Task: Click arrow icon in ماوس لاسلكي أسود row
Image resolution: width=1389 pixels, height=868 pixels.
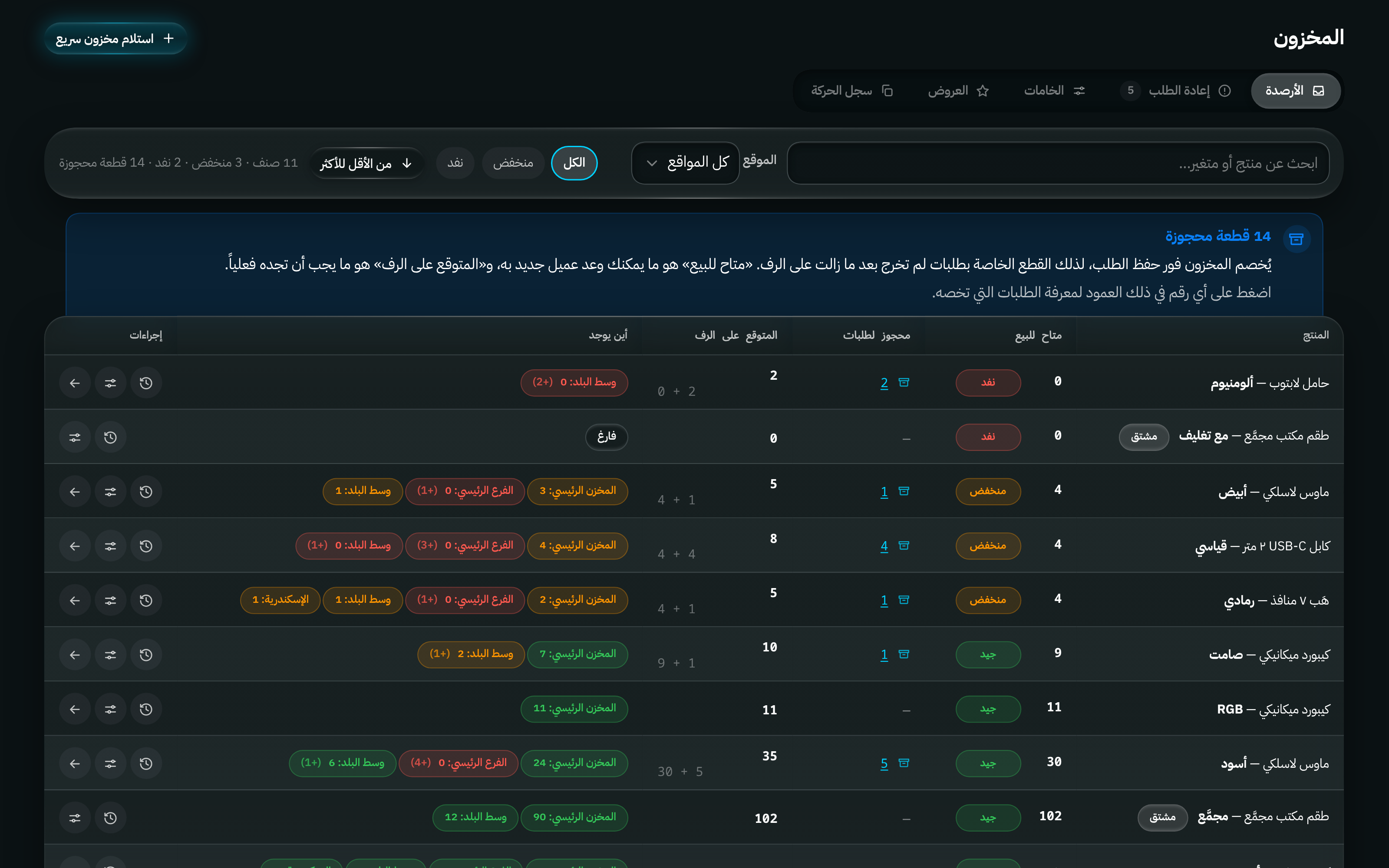Action: click(x=75, y=763)
